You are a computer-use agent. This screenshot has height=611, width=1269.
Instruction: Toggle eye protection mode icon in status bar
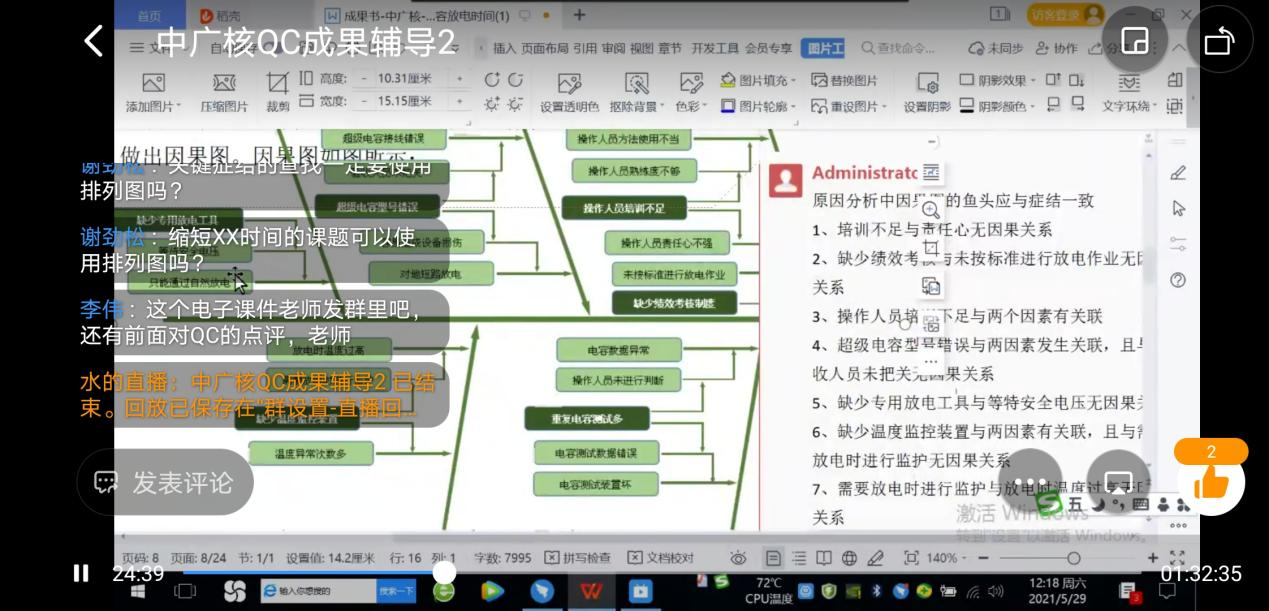coord(738,558)
